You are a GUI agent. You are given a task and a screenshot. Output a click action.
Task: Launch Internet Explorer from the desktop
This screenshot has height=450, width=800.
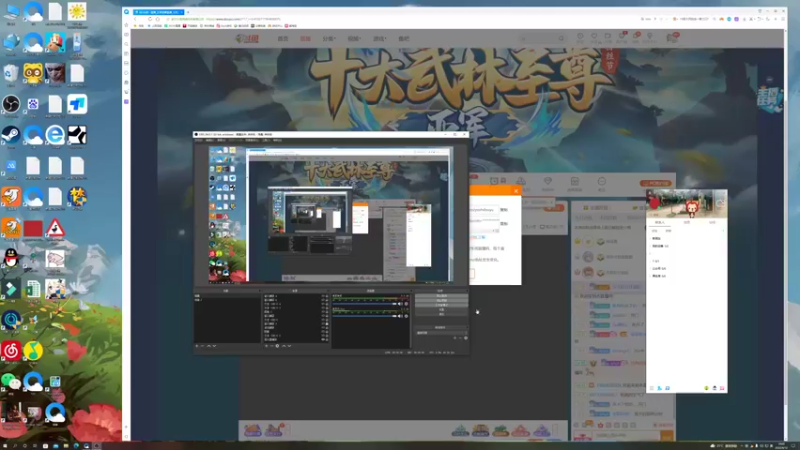[x=55, y=135]
